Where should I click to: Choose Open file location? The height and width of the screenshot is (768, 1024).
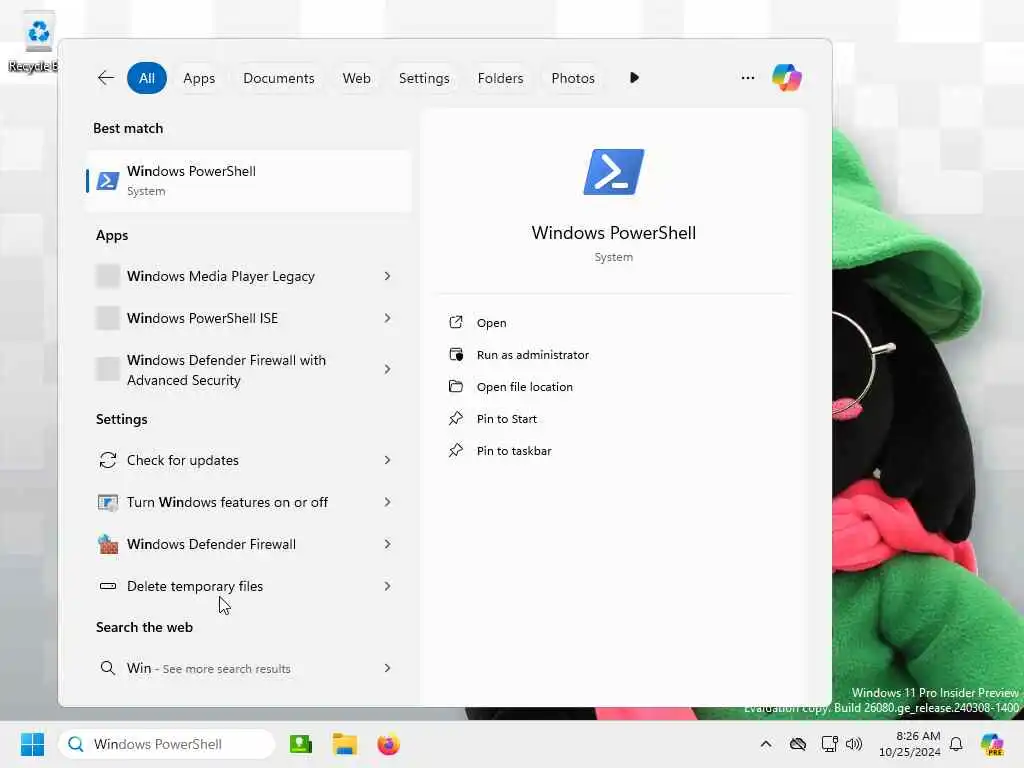coord(524,387)
